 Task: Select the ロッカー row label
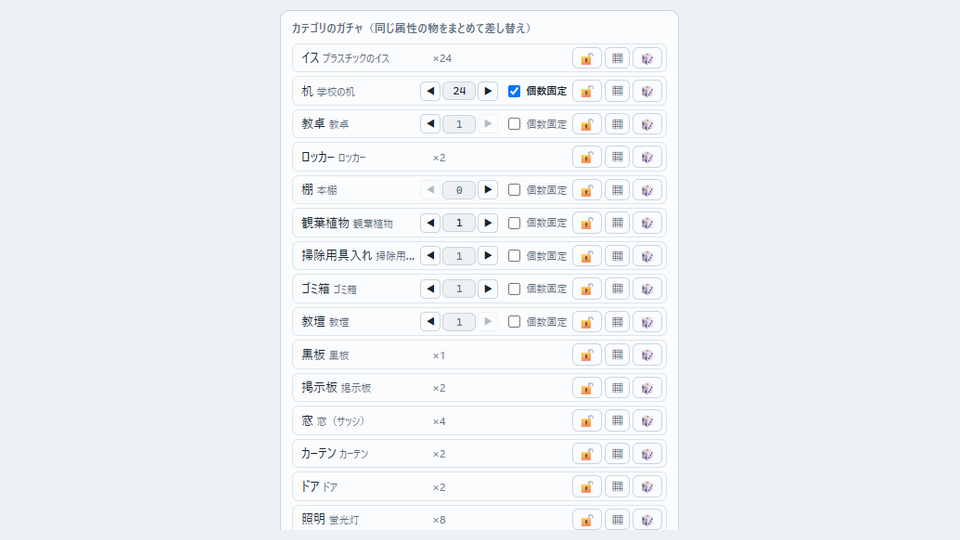334,157
